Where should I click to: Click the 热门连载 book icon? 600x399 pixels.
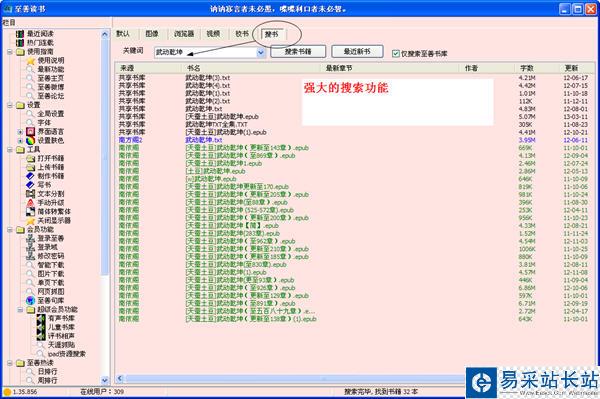20,43
